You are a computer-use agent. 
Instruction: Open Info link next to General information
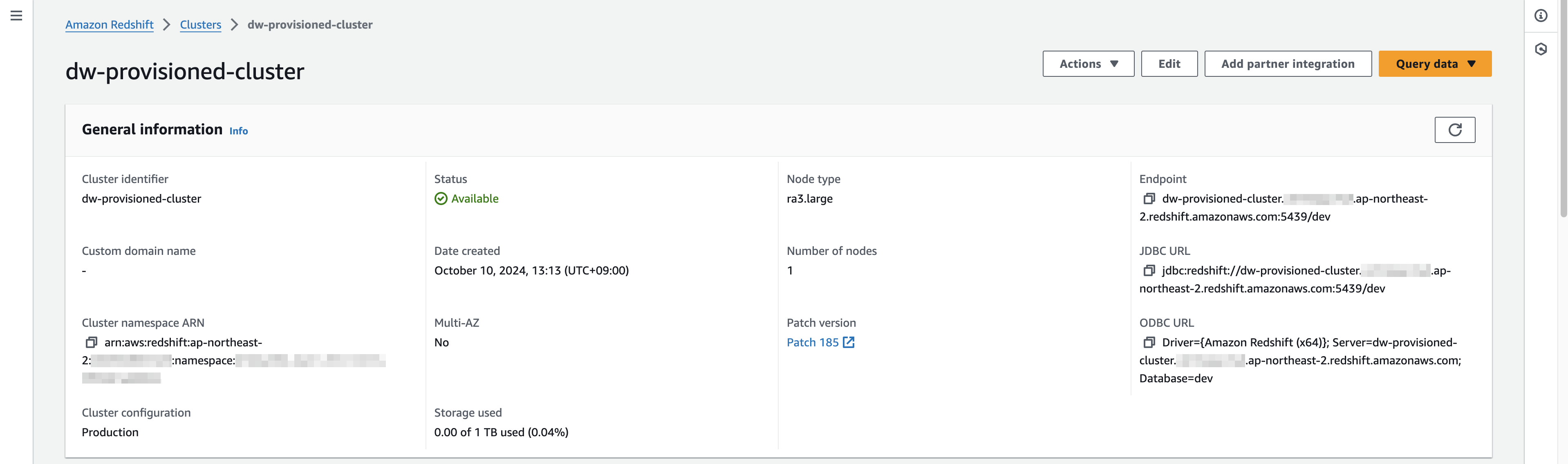(238, 131)
